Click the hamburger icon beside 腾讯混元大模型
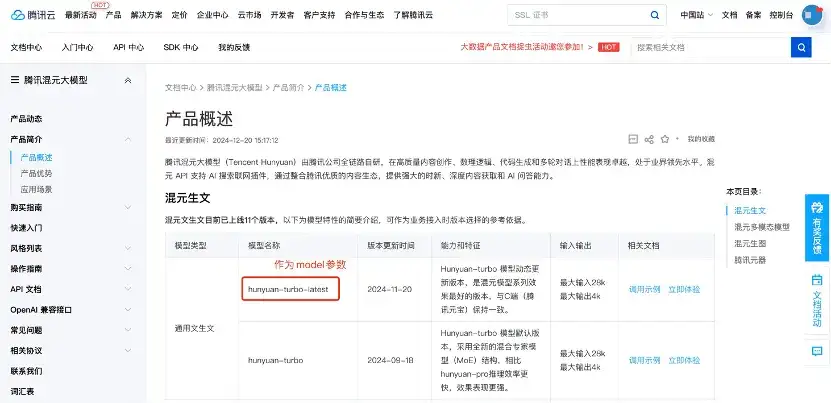Viewport: 832px width, 404px height. click(15, 80)
